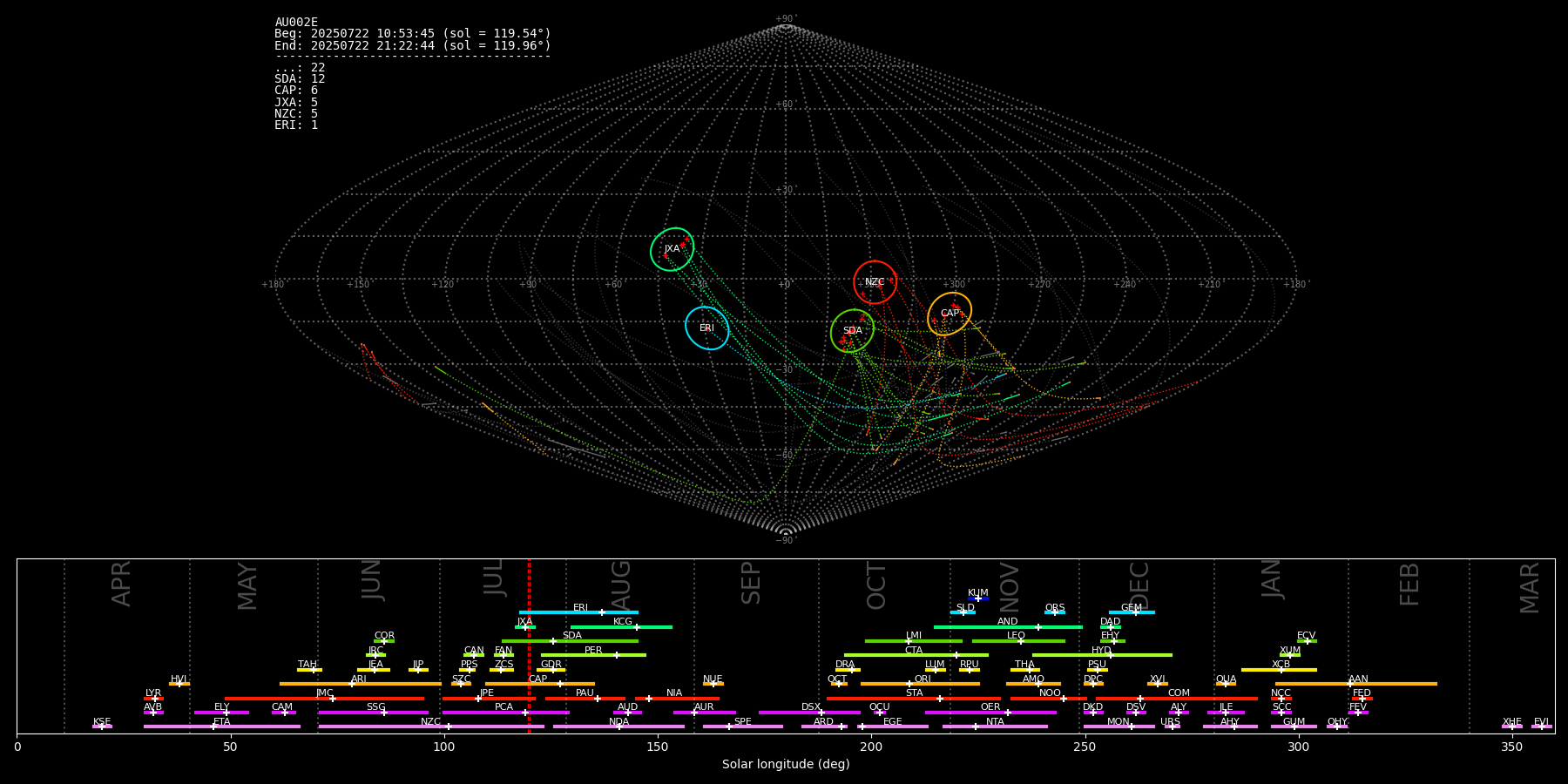Click the SPE shower bar in timeline

743,727
